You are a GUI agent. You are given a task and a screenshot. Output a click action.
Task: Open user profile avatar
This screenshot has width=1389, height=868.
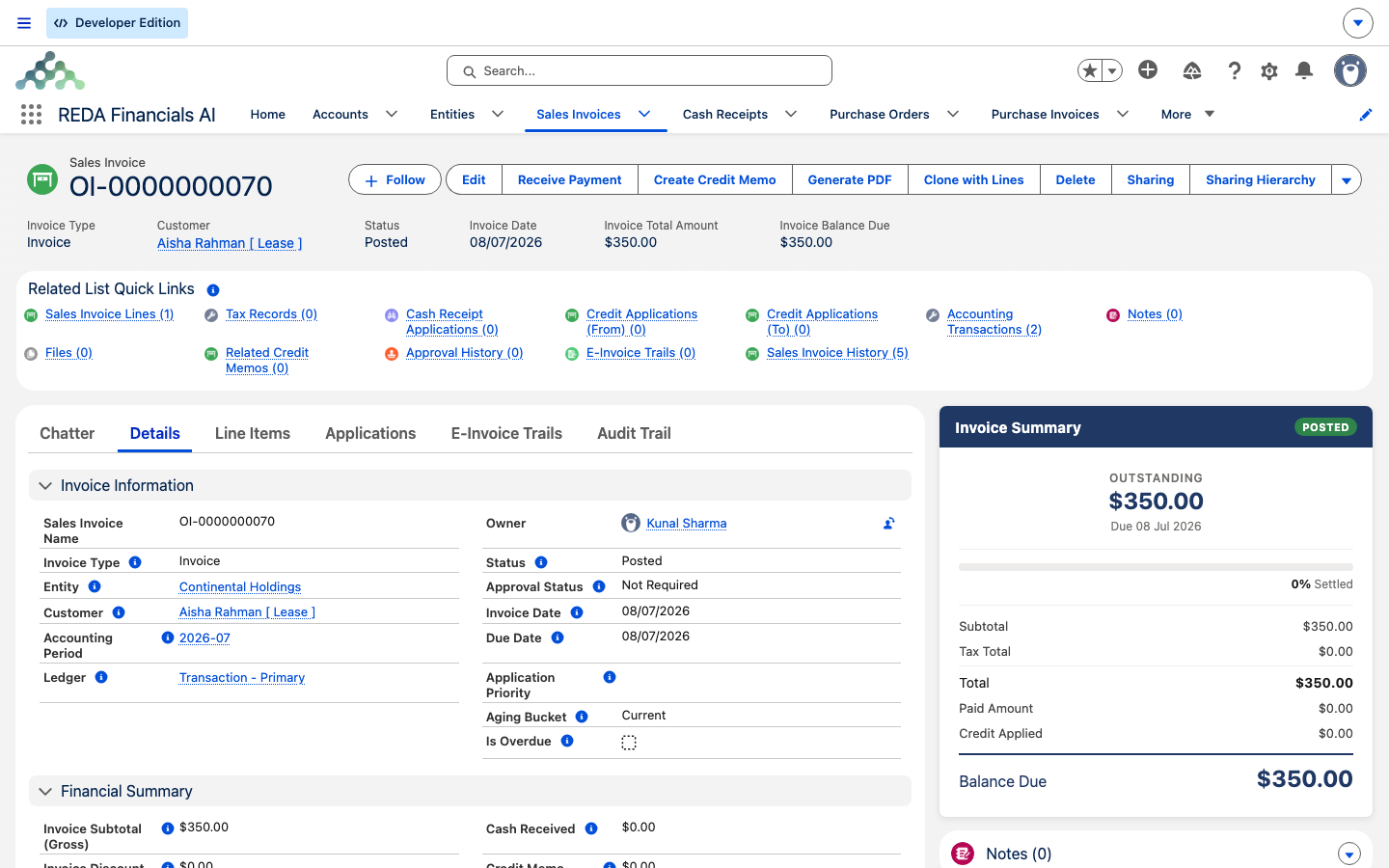point(1350,70)
